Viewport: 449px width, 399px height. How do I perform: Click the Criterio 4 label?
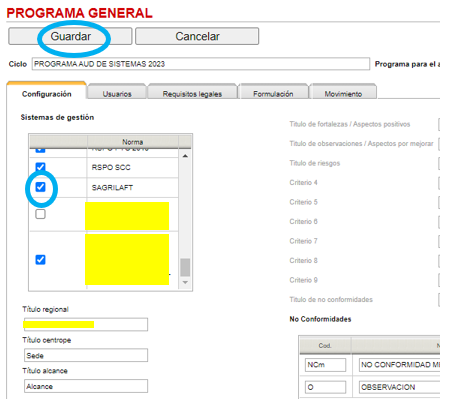[303, 182]
